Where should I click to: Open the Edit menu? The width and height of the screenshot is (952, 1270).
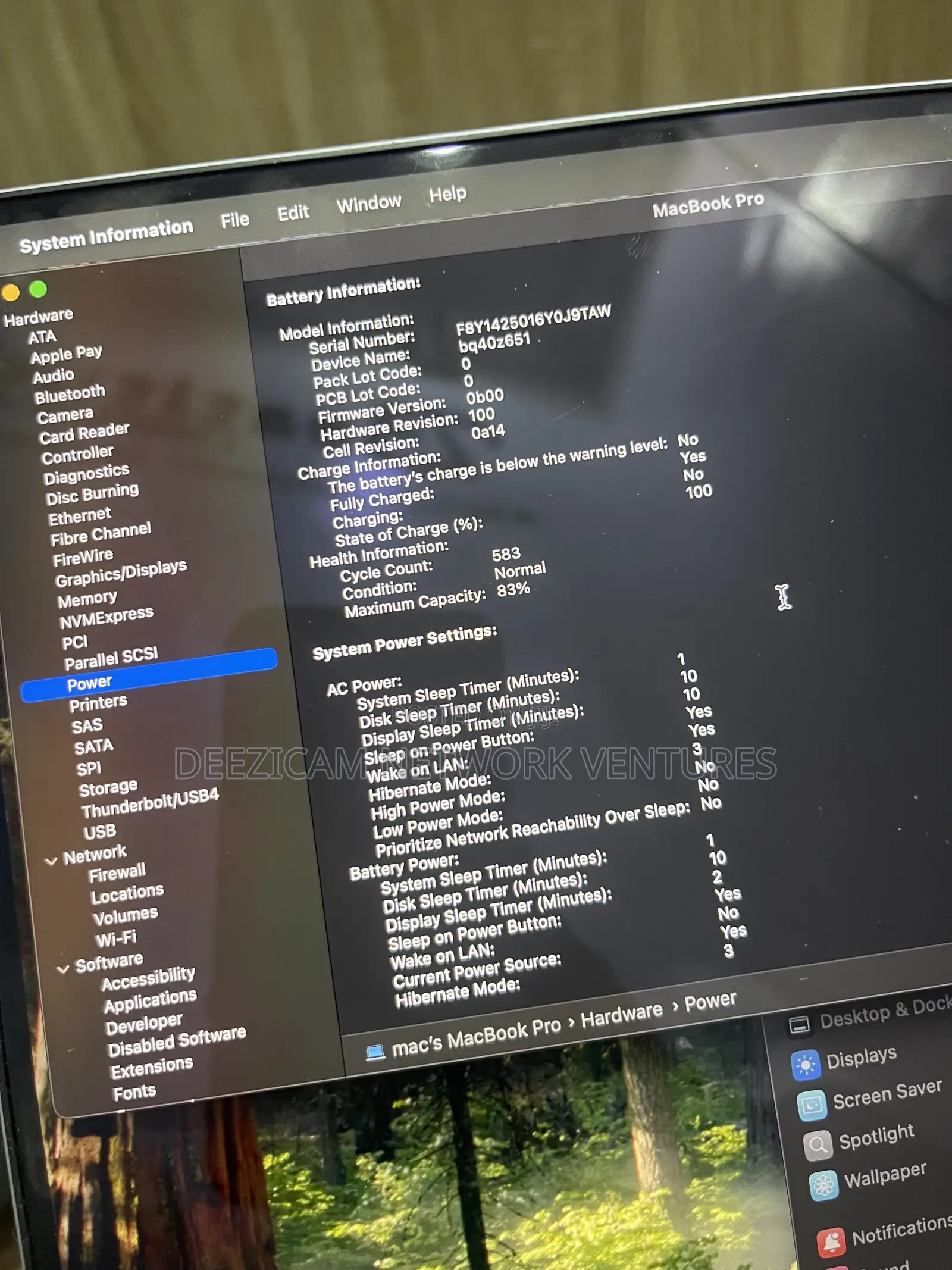click(x=293, y=212)
